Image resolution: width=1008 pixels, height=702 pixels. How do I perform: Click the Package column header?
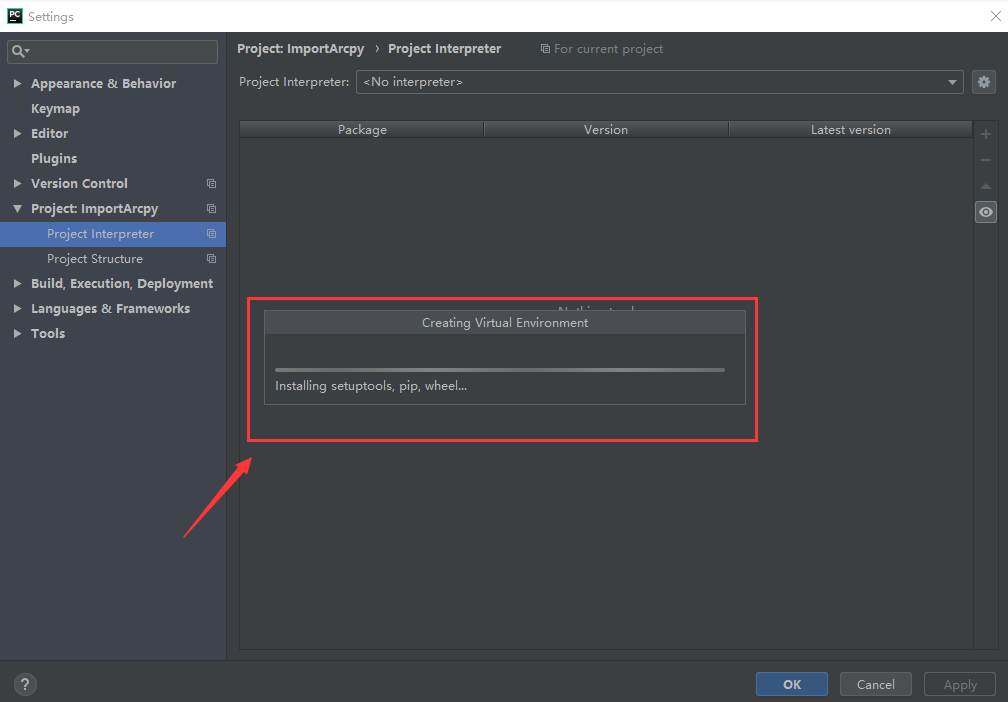pos(362,129)
